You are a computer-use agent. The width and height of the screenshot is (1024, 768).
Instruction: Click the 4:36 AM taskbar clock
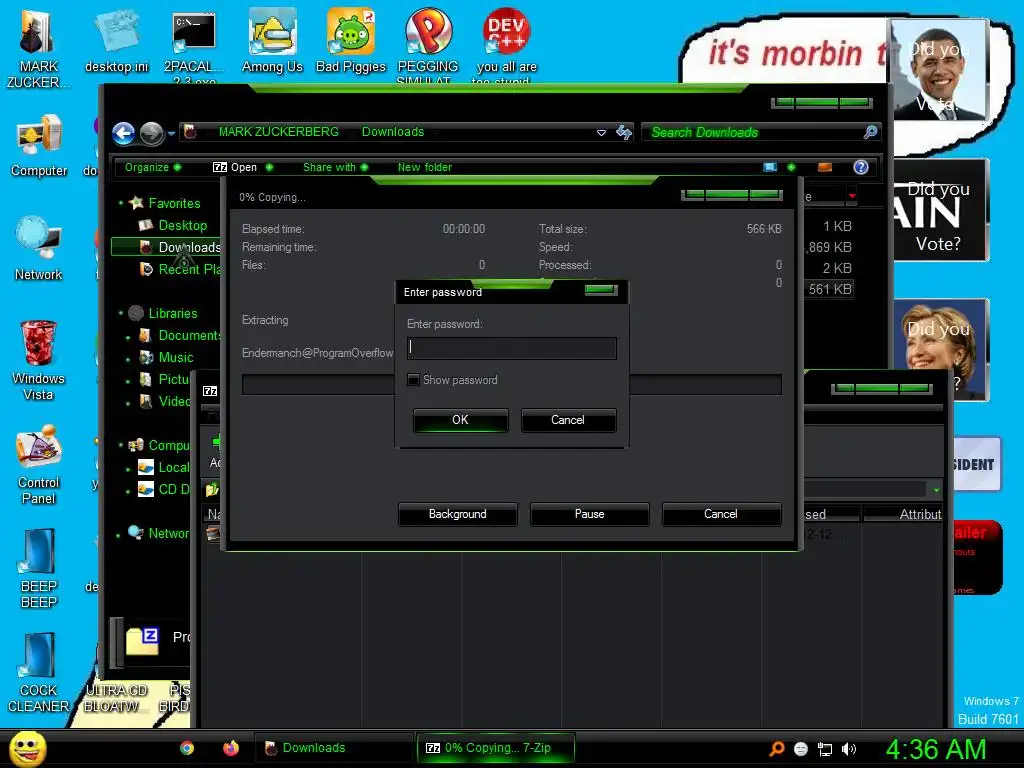[x=935, y=749]
